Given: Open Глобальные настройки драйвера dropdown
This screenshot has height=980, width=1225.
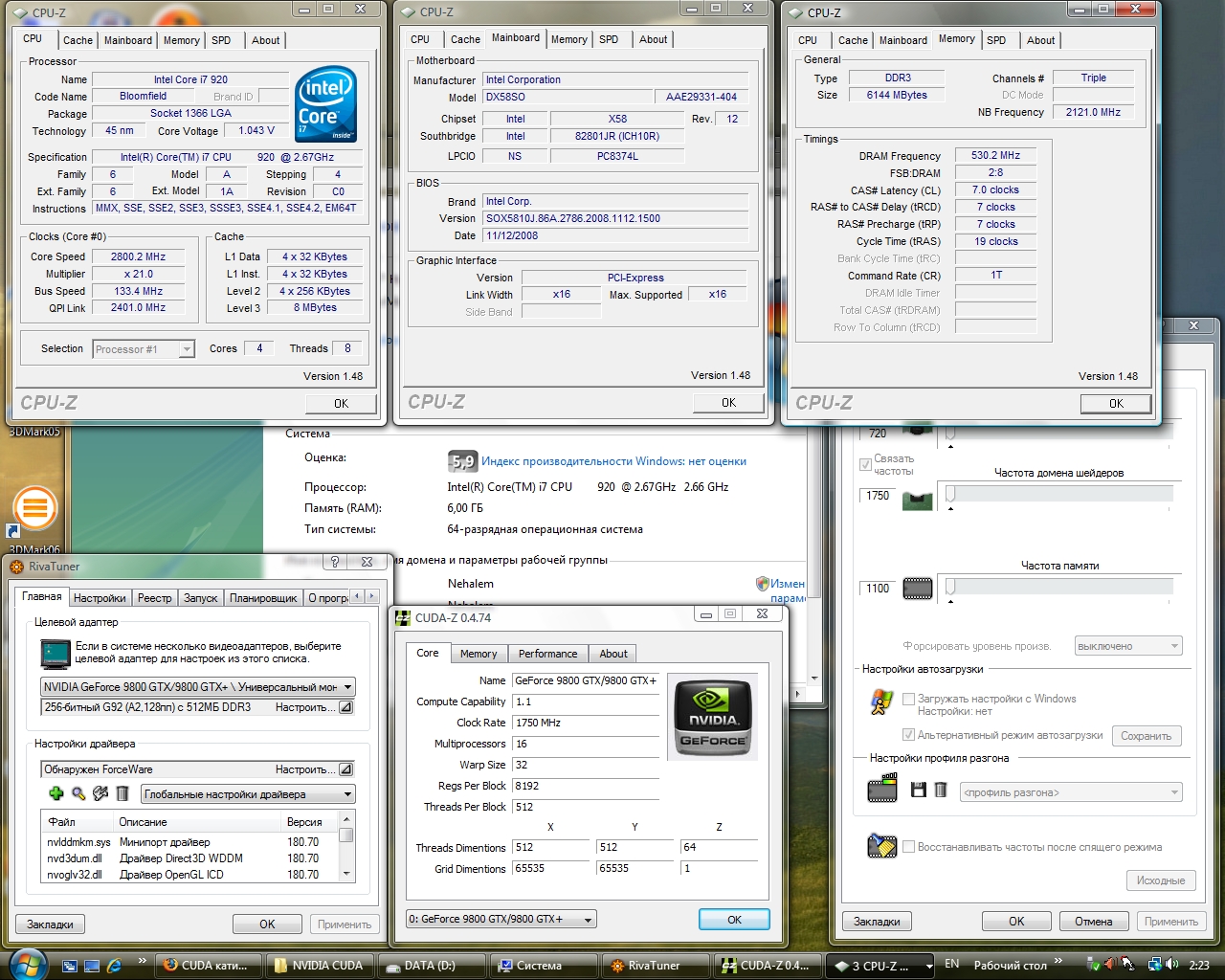Looking at the screenshot, I should coord(248,793).
